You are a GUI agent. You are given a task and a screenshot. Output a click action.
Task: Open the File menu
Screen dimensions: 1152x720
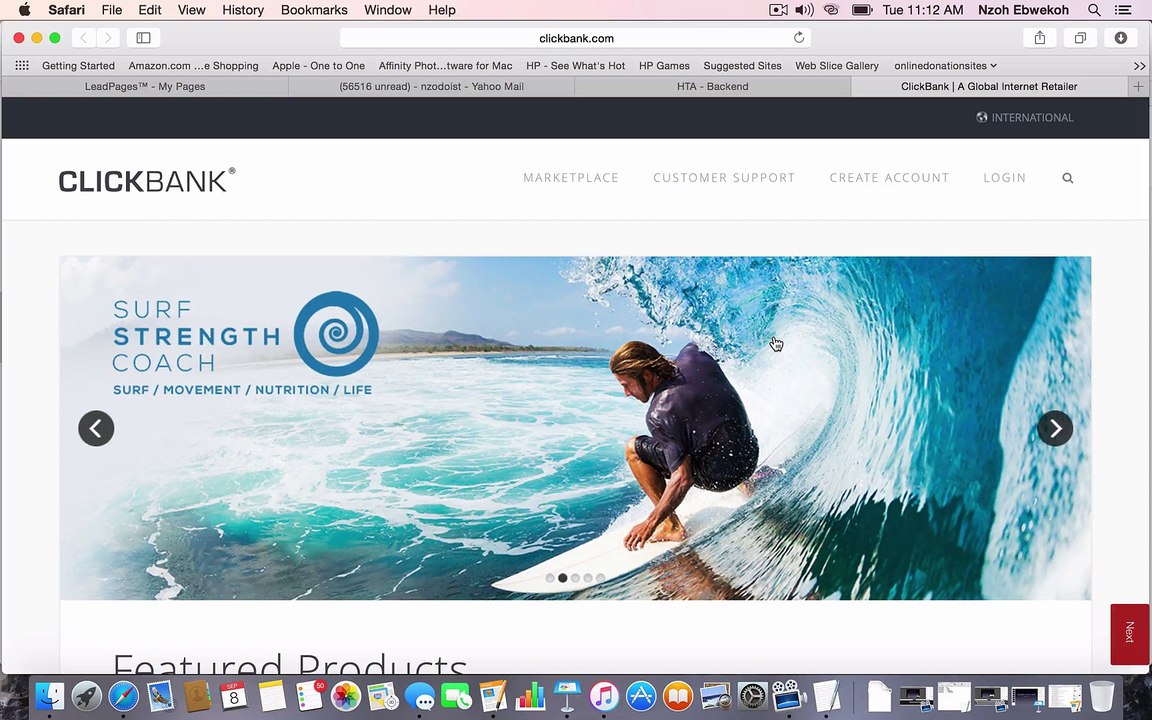[x=112, y=10]
